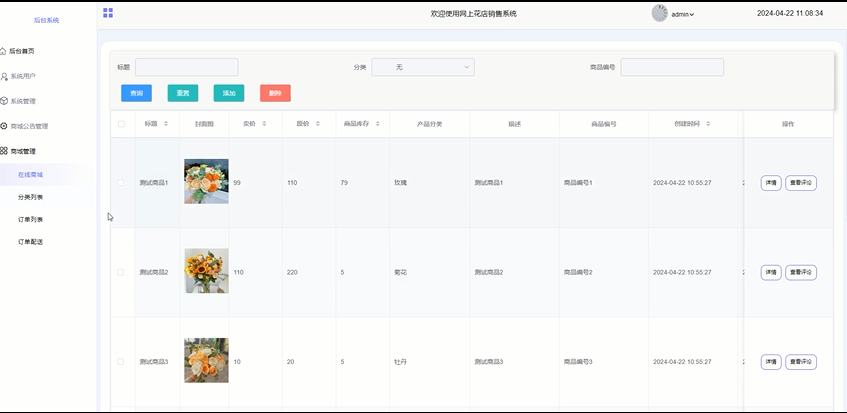Click the 产品分类 column header
The image size is (847, 413).
click(429, 124)
